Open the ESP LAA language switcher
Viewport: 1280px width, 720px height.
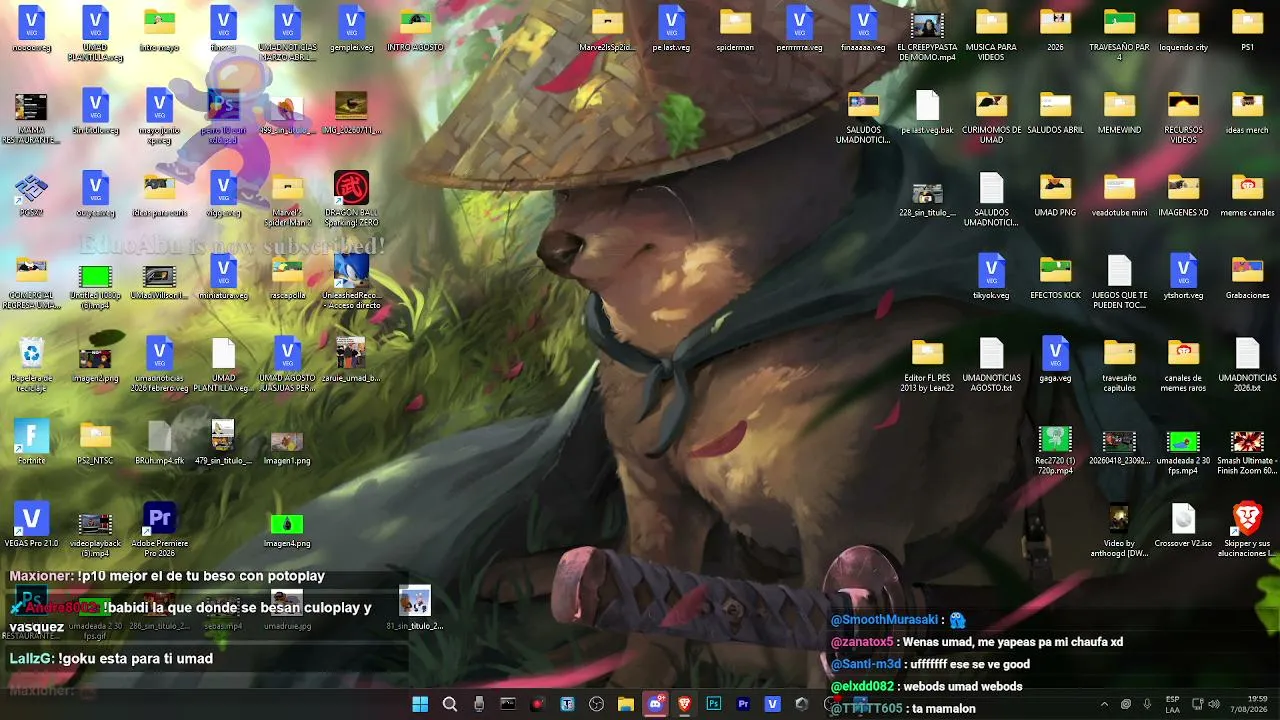pyautogui.click(x=1172, y=704)
